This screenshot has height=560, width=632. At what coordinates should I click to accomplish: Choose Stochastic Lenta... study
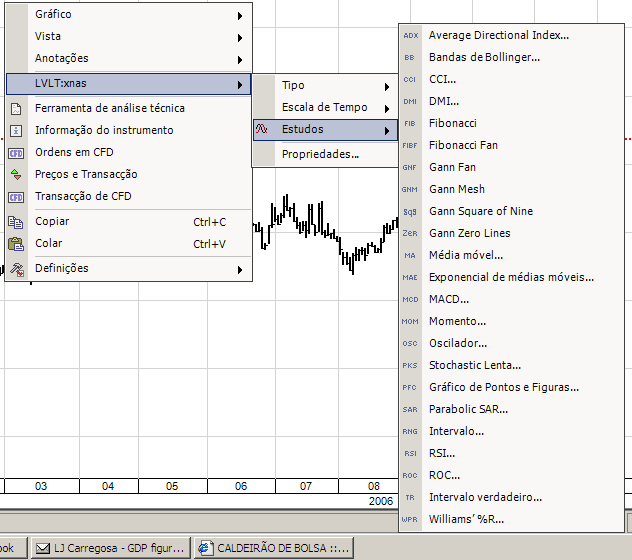511,365
